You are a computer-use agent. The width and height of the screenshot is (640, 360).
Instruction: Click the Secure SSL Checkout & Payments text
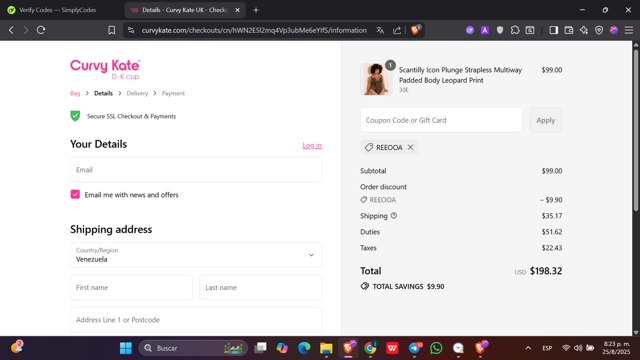tap(131, 116)
